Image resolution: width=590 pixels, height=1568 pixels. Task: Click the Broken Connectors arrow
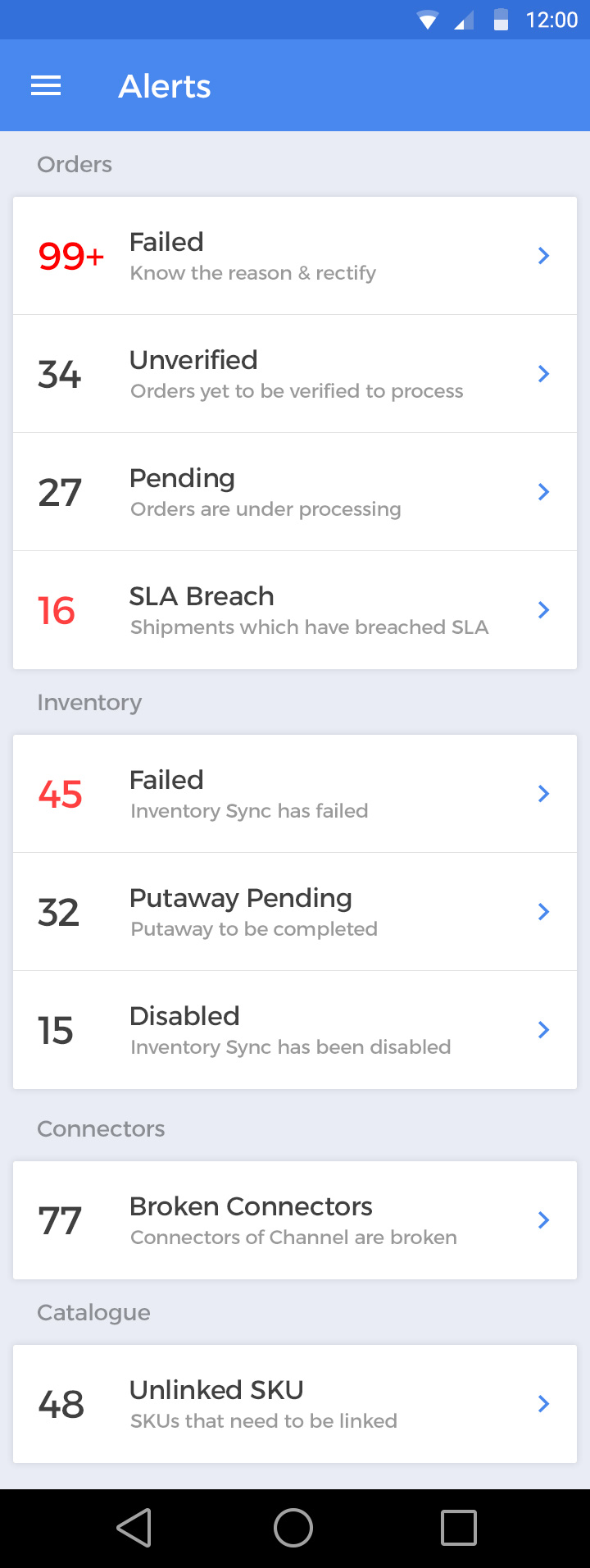click(x=543, y=1220)
